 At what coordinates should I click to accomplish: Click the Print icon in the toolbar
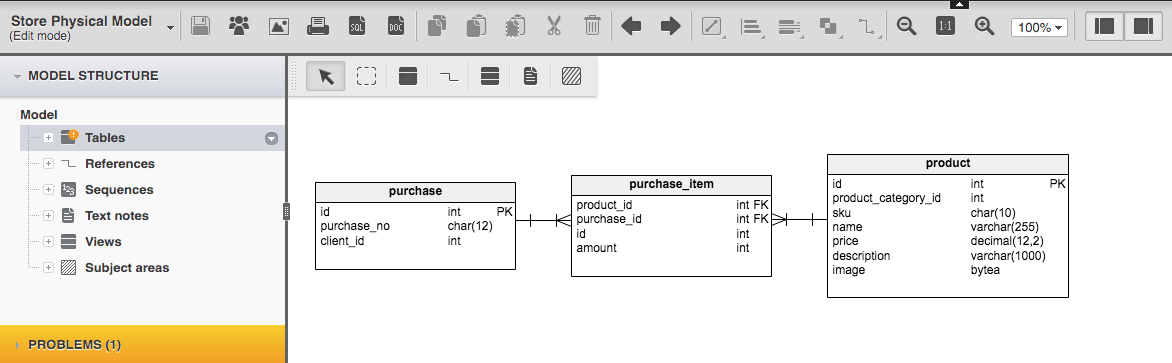point(318,27)
